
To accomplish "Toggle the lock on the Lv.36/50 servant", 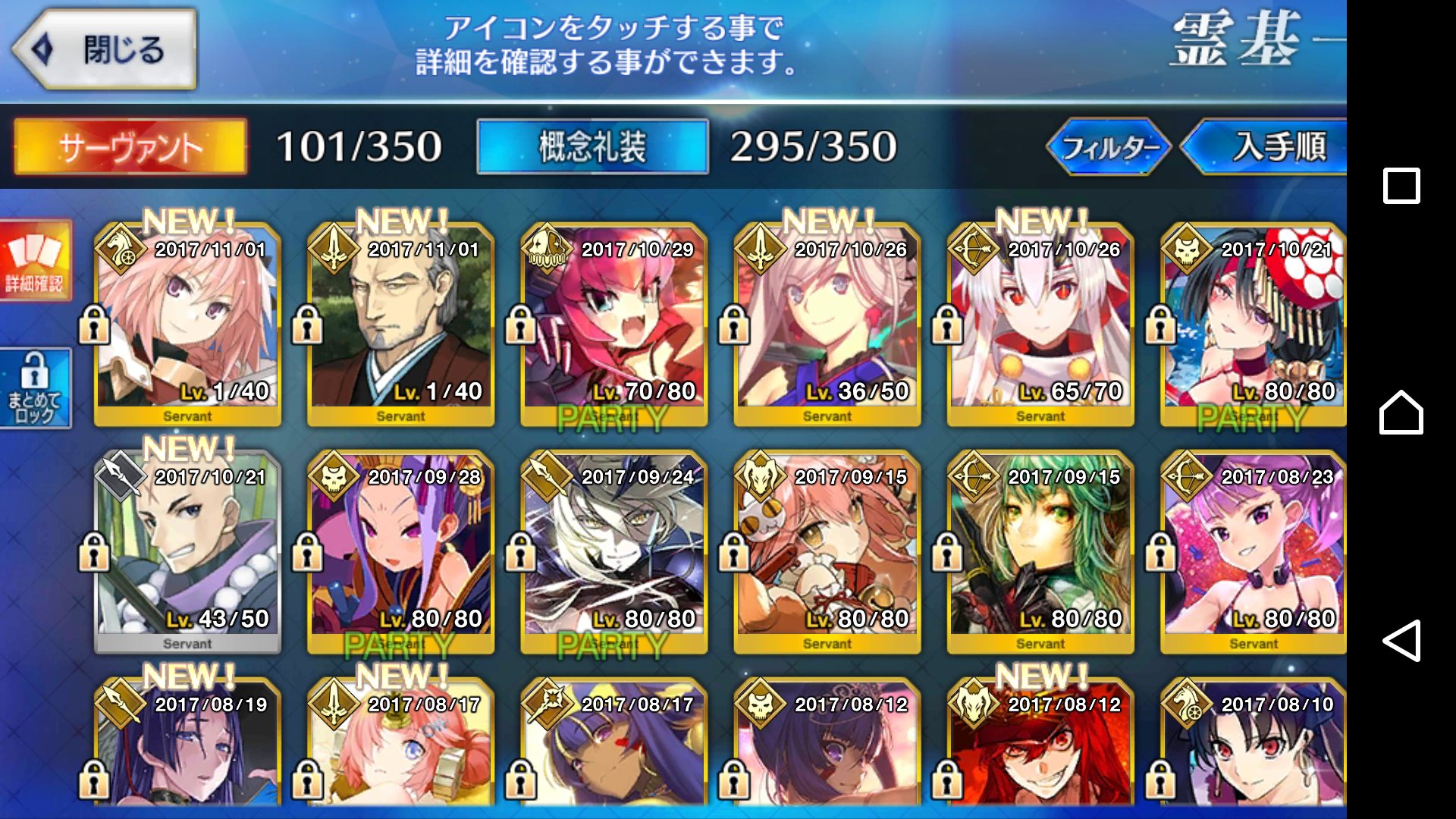I will 734,324.
